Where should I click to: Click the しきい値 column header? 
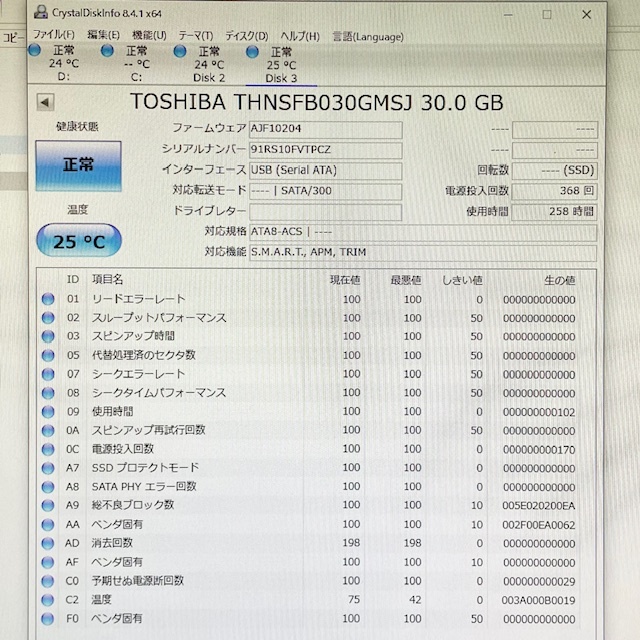(x=462, y=280)
